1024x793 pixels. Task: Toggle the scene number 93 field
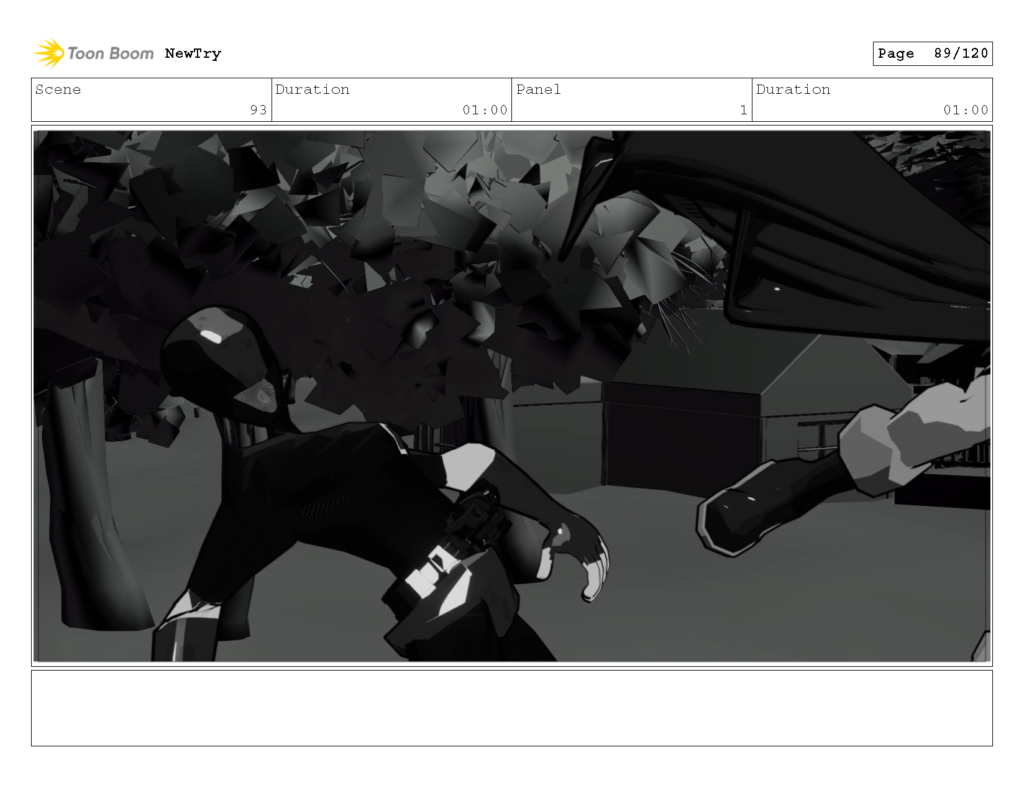[257, 111]
